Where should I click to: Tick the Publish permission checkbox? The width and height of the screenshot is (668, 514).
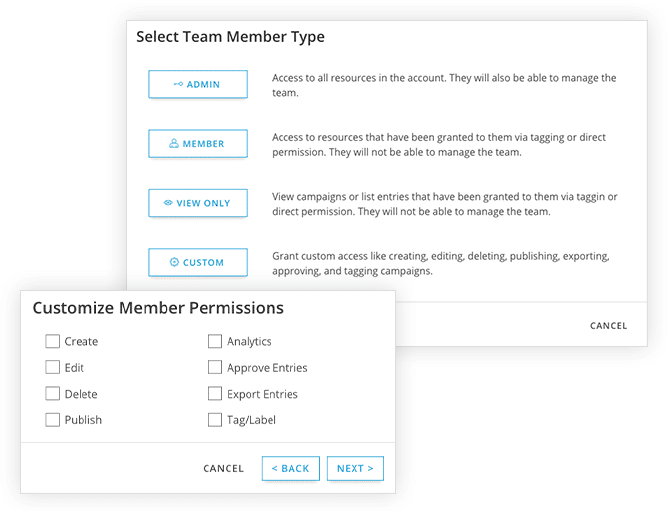click(53, 420)
